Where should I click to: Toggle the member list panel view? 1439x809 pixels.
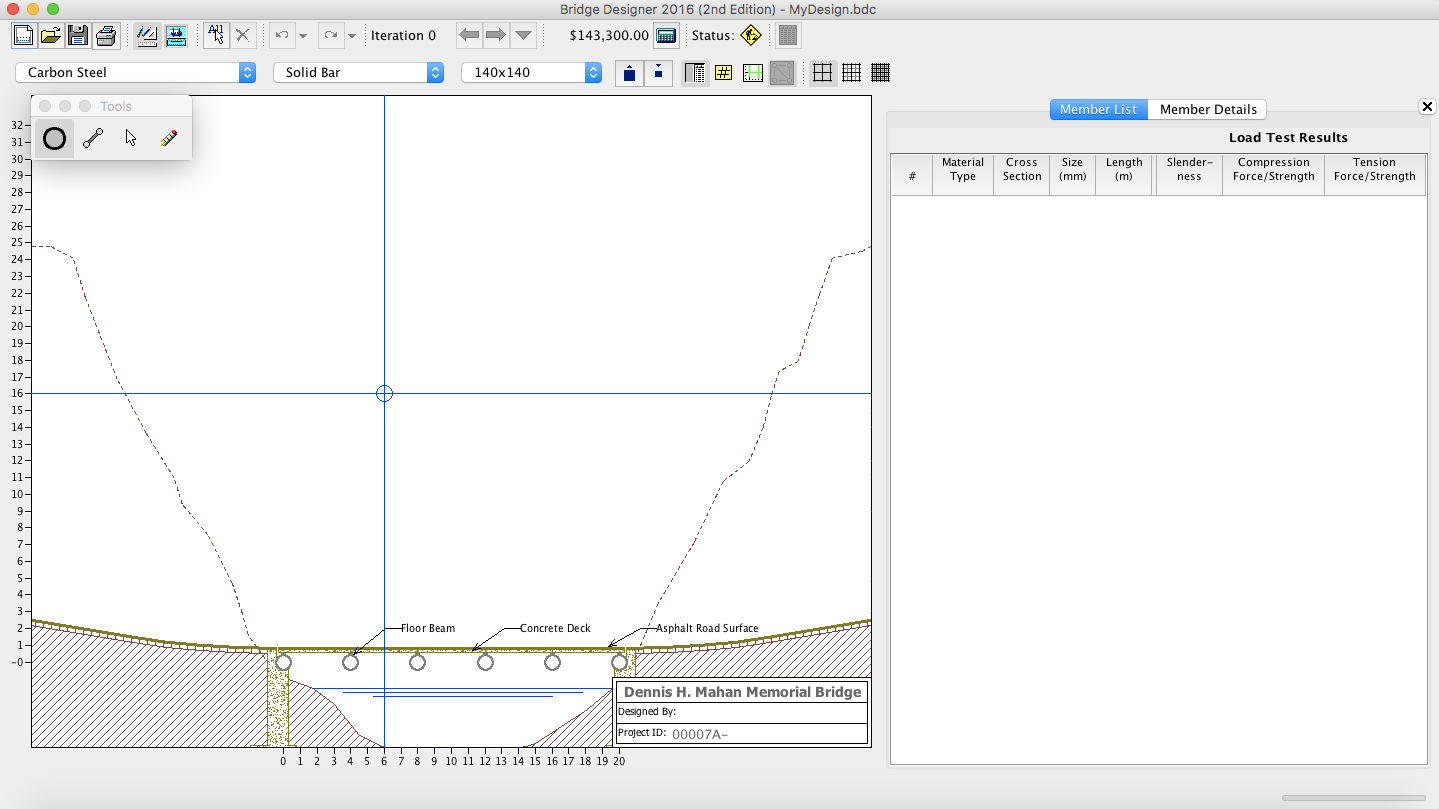coord(696,73)
